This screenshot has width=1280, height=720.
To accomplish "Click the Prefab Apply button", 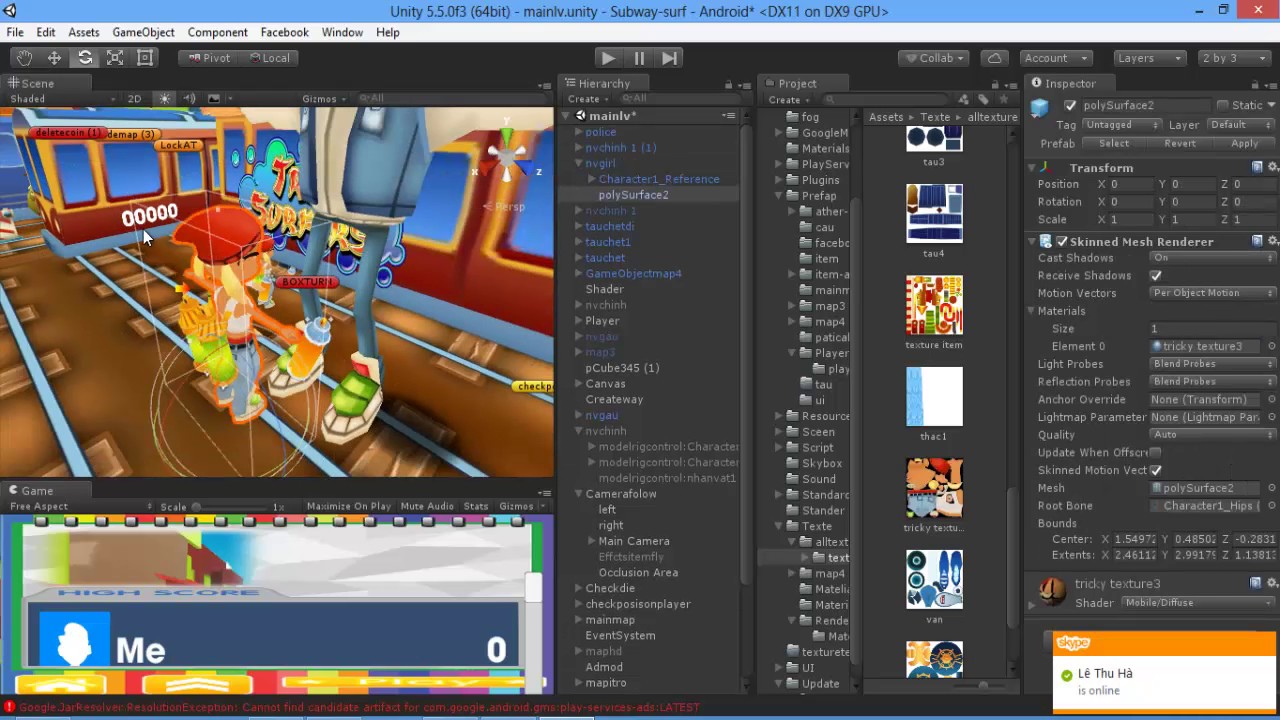I will [1245, 144].
